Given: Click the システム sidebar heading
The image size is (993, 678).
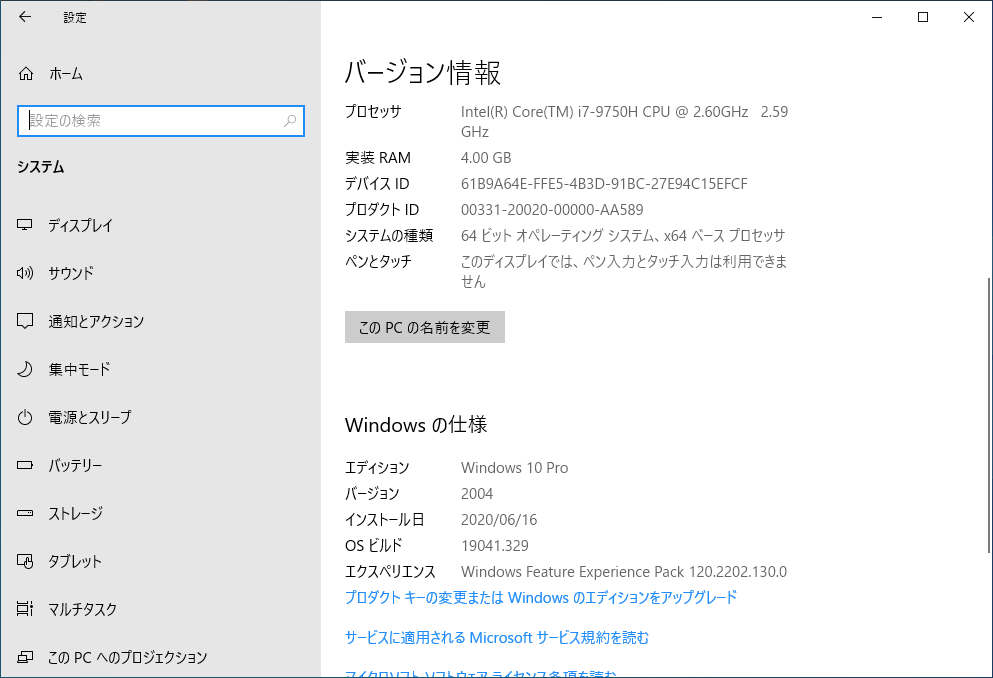Looking at the screenshot, I should tap(41, 167).
